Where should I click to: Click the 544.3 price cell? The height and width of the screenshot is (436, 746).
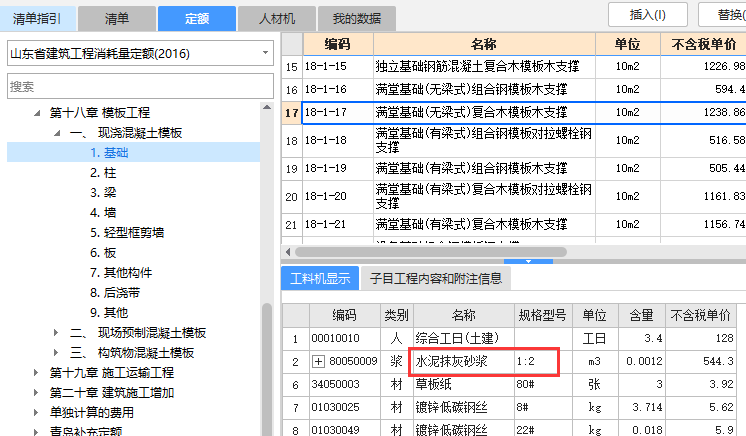click(701, 362)
